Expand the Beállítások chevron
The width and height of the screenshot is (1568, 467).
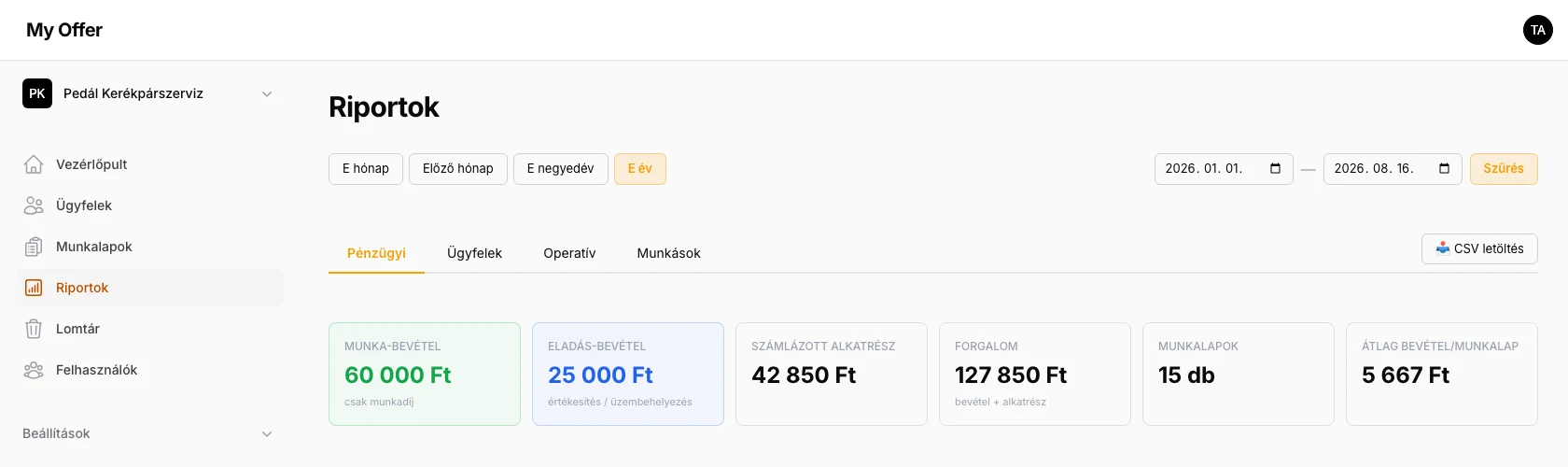point(267,433)
